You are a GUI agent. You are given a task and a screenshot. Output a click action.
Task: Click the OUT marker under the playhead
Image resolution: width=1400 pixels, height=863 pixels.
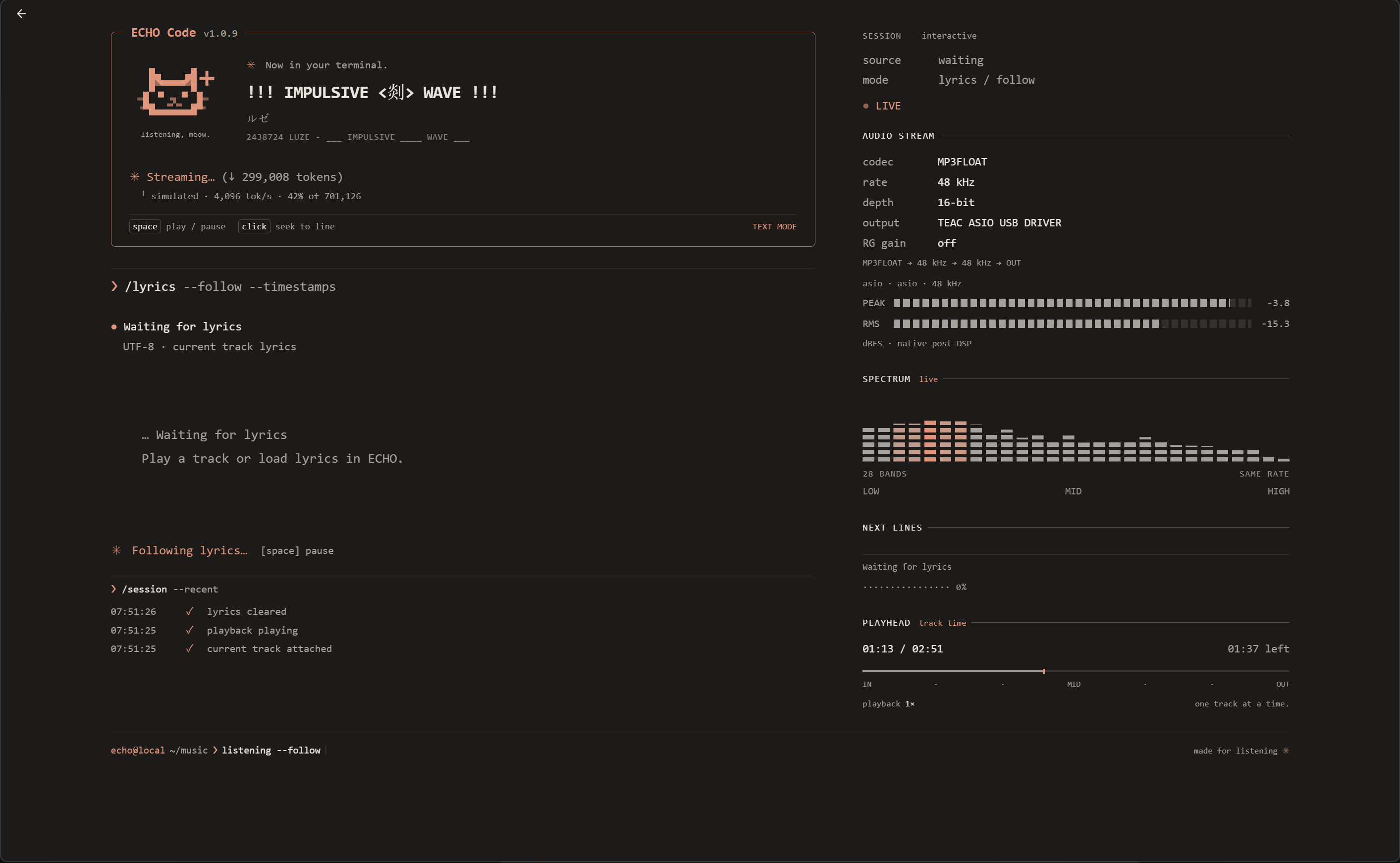[x=1283, y=684]
